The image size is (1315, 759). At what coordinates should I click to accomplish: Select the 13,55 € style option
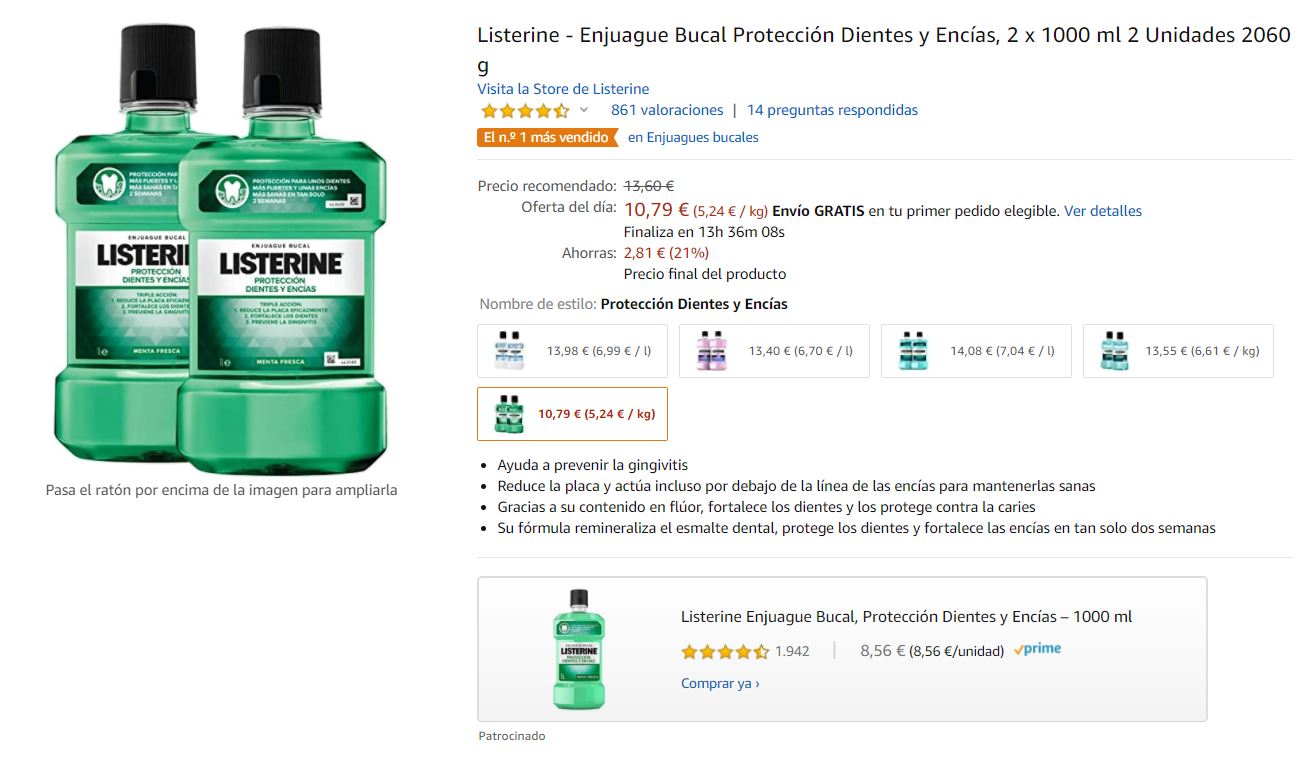(1178, 351)
